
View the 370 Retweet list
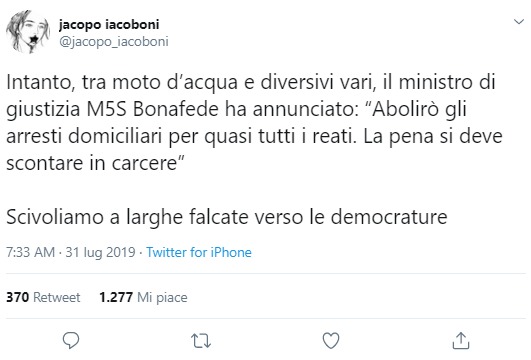[x=43, y=297]
